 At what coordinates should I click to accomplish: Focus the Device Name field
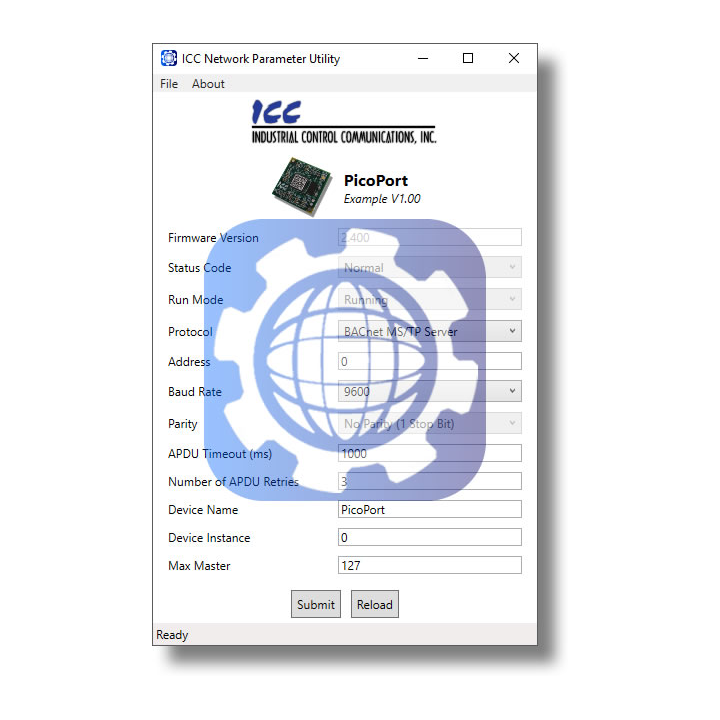429,509
